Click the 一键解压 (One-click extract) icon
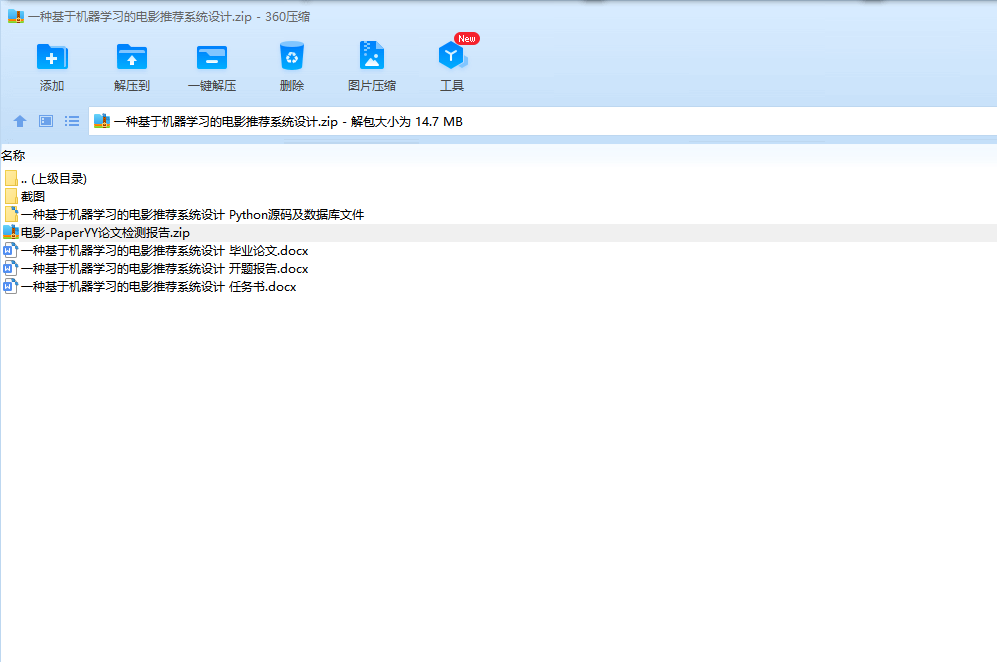This screenshot has height=662, width=997. click(x=212, y=57)
